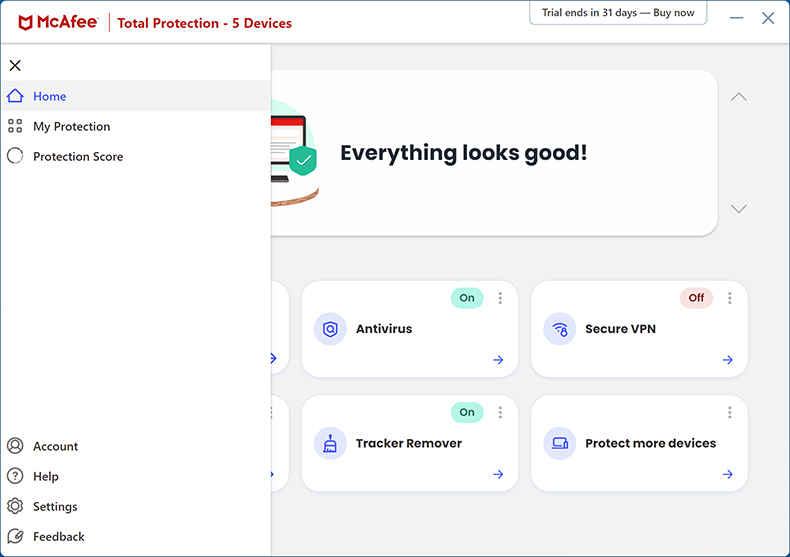Click the Antivirus shield icon
The height and width of the screenshot is (557, 790).
[330, 329]
